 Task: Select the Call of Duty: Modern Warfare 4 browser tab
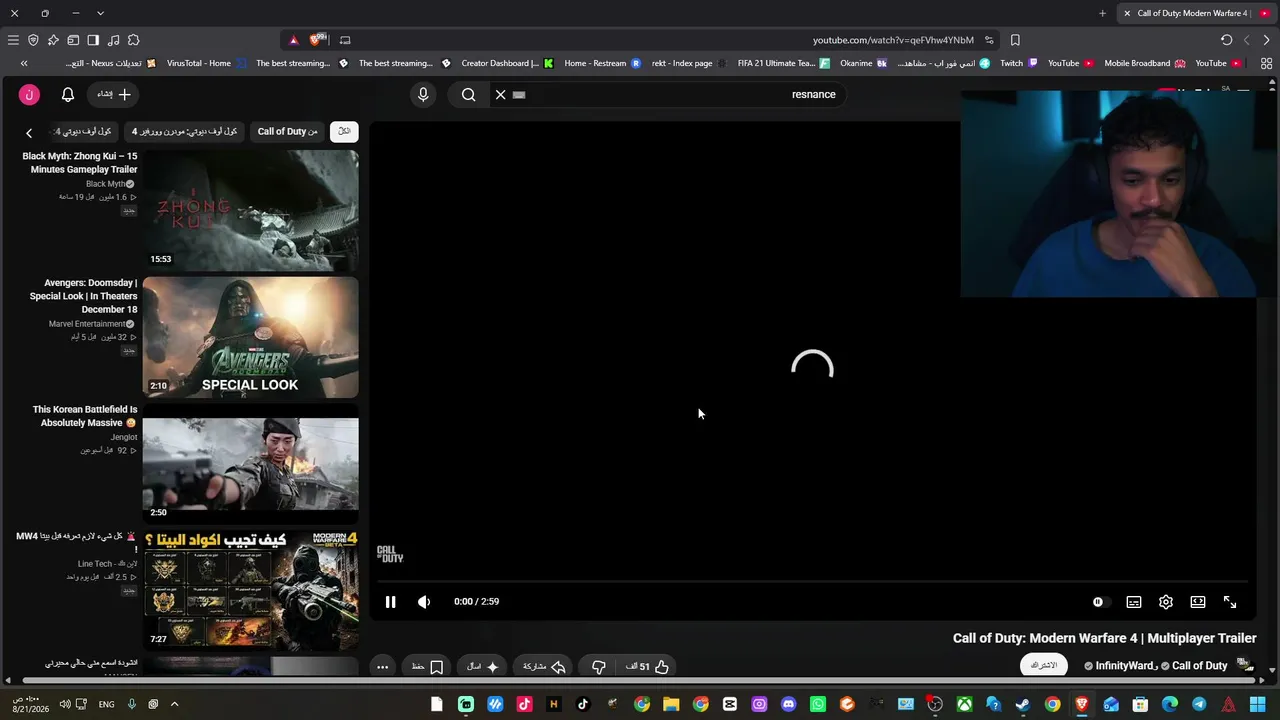[1195, 13]
